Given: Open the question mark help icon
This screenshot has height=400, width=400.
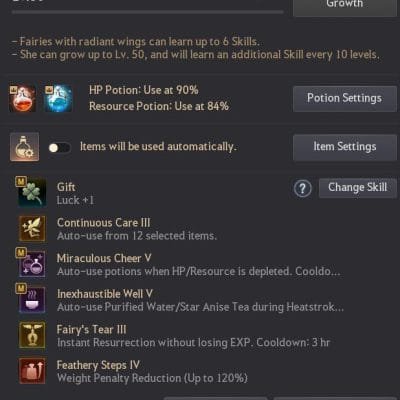Looking at the screenshot, I should tap(303, 189).
